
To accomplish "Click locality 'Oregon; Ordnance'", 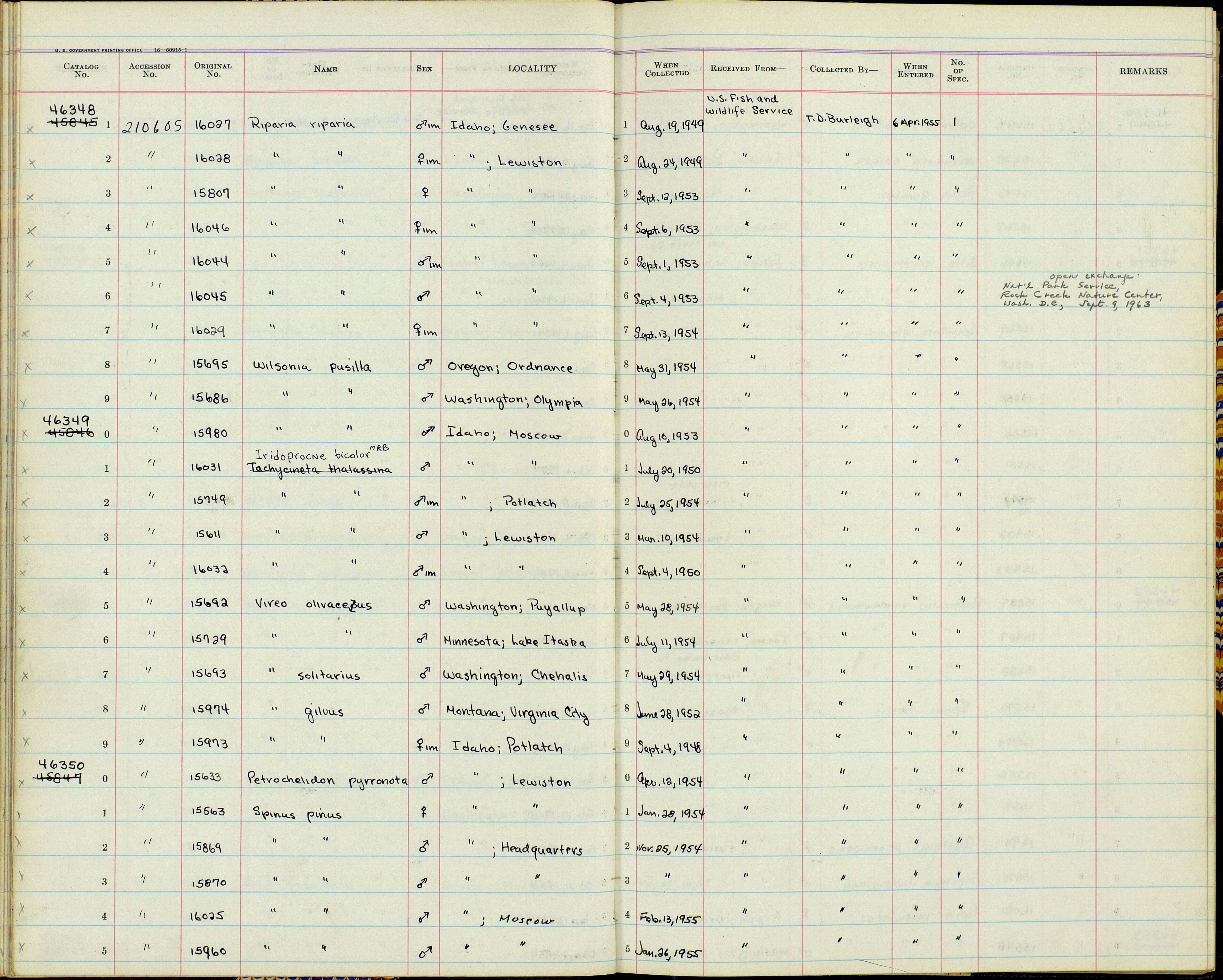I will pos(510,367).
